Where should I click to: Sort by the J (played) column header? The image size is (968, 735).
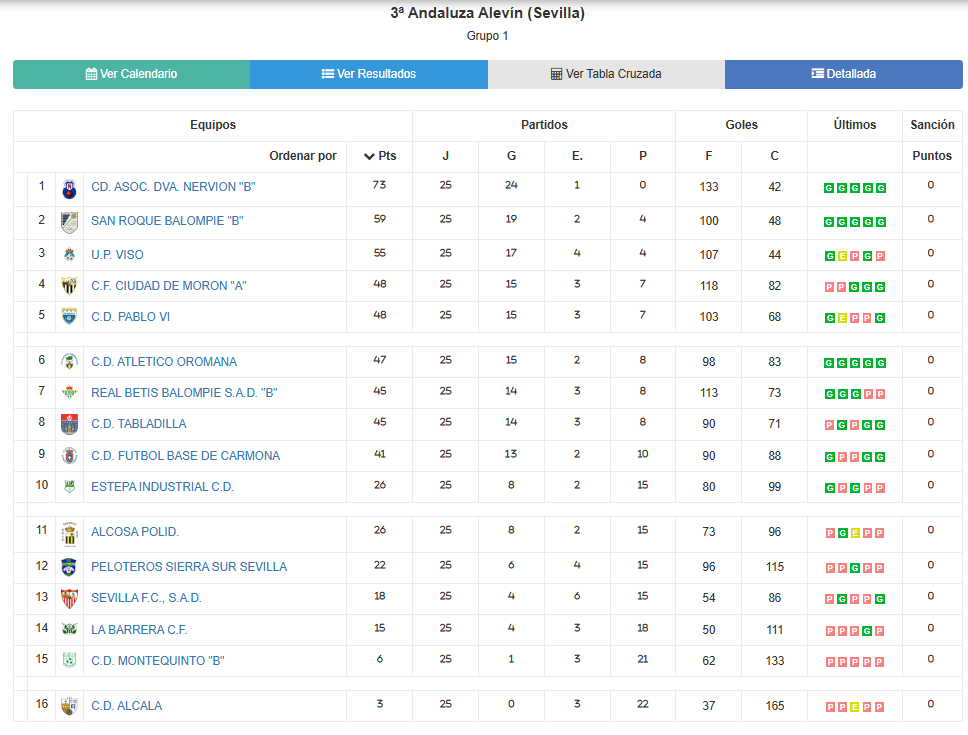445,156
